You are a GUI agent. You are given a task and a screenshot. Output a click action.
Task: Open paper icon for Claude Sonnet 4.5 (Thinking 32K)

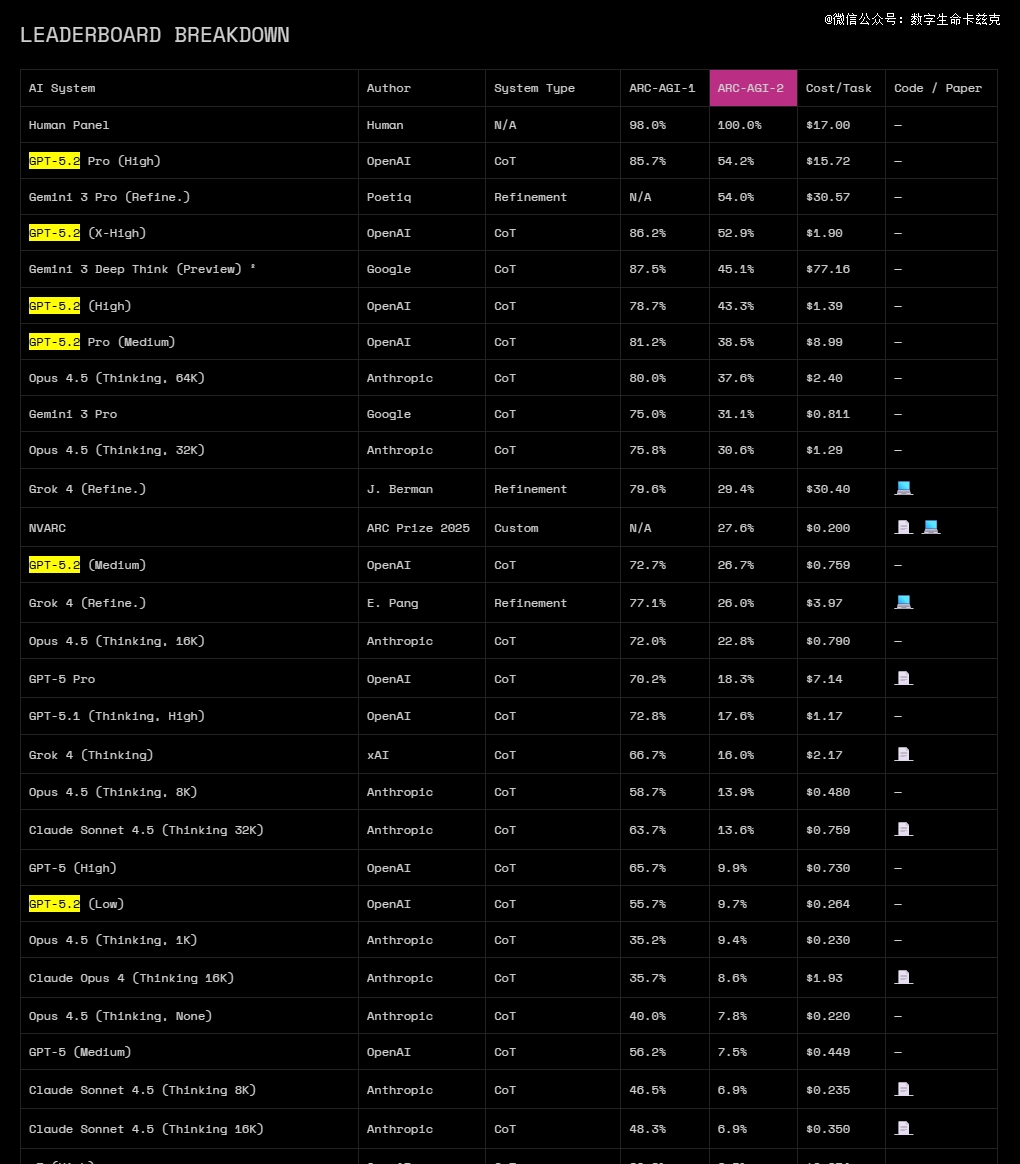click(903, 829)
